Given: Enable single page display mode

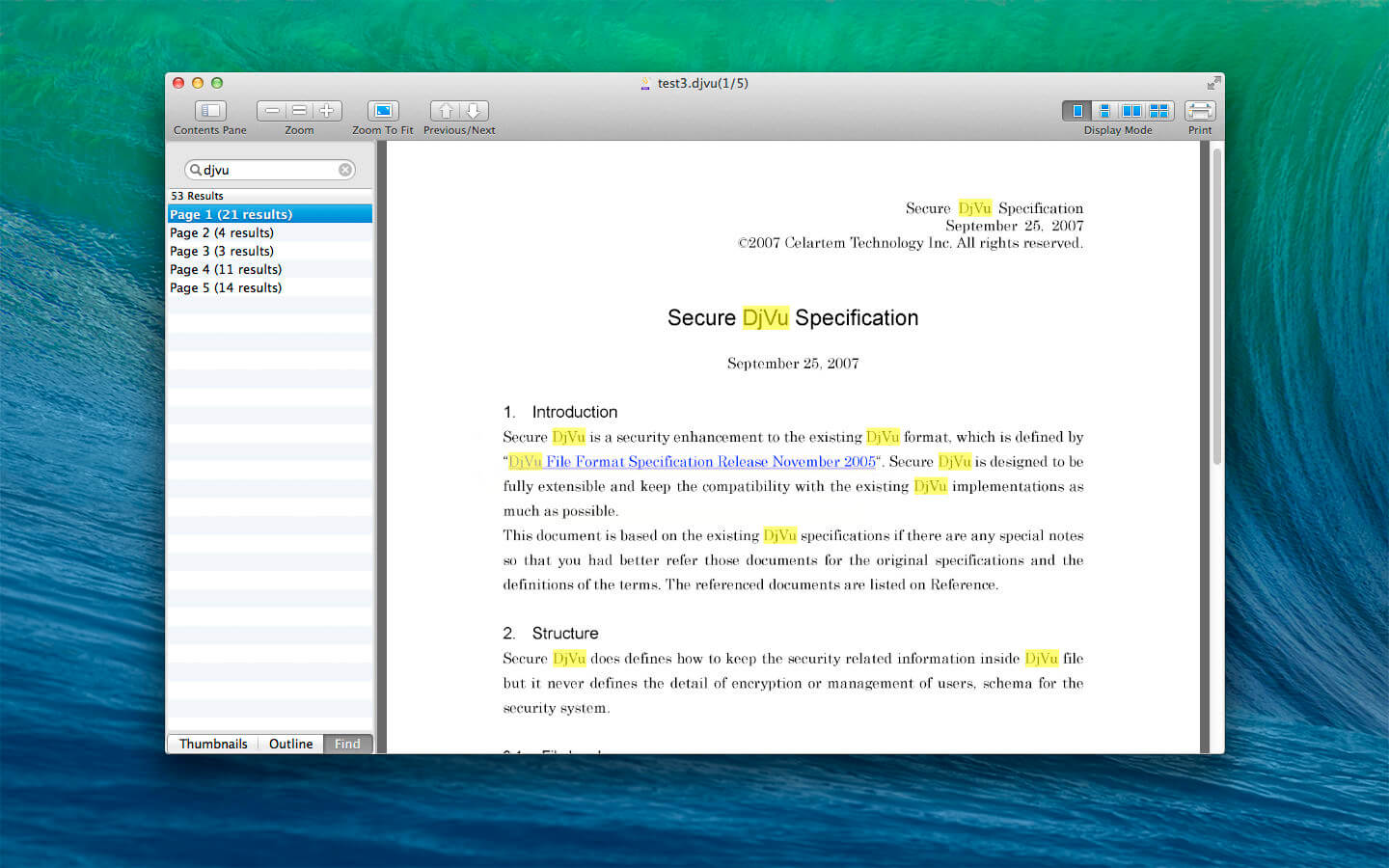Looking at the screenshot, I should click(x=1076, y=110).
